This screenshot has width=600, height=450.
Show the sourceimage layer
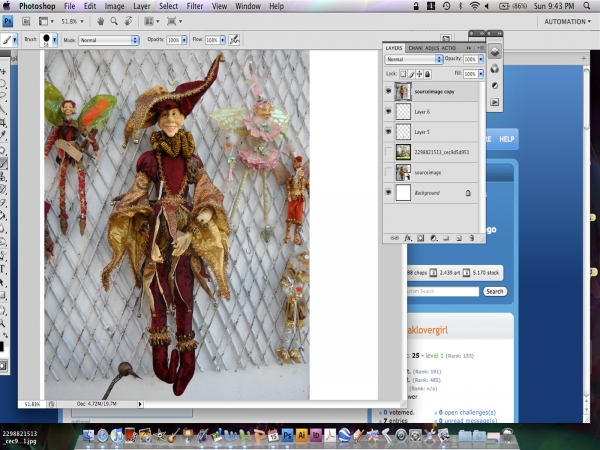[x=388, y=173]
